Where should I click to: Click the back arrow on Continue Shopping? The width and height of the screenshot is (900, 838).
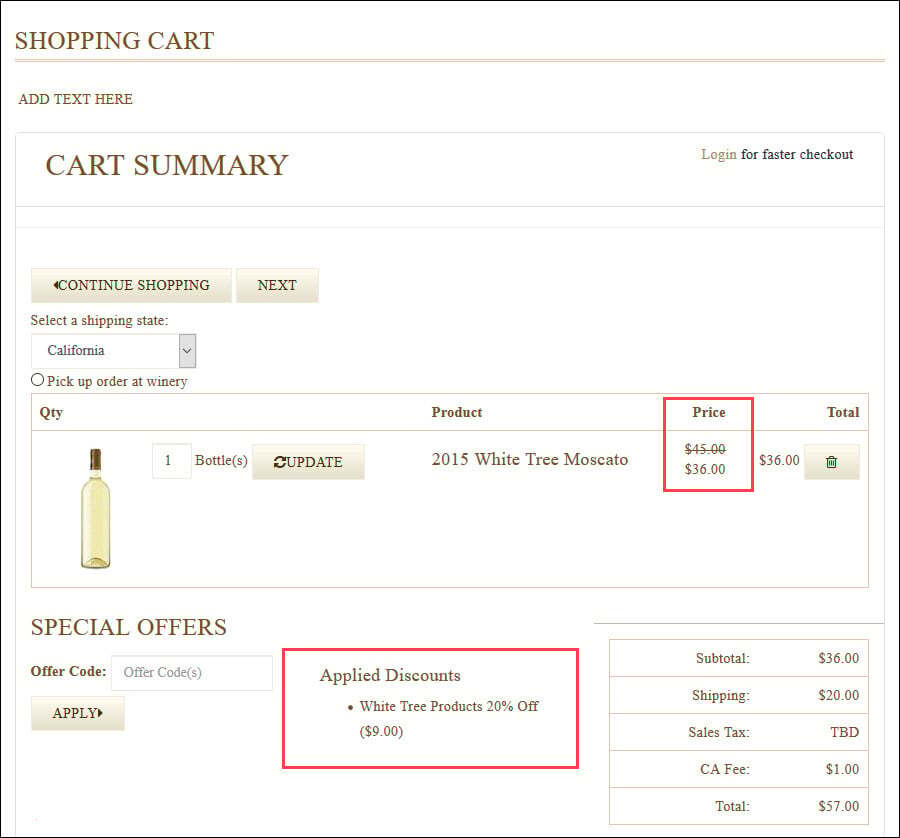click(x=56, y=285)
